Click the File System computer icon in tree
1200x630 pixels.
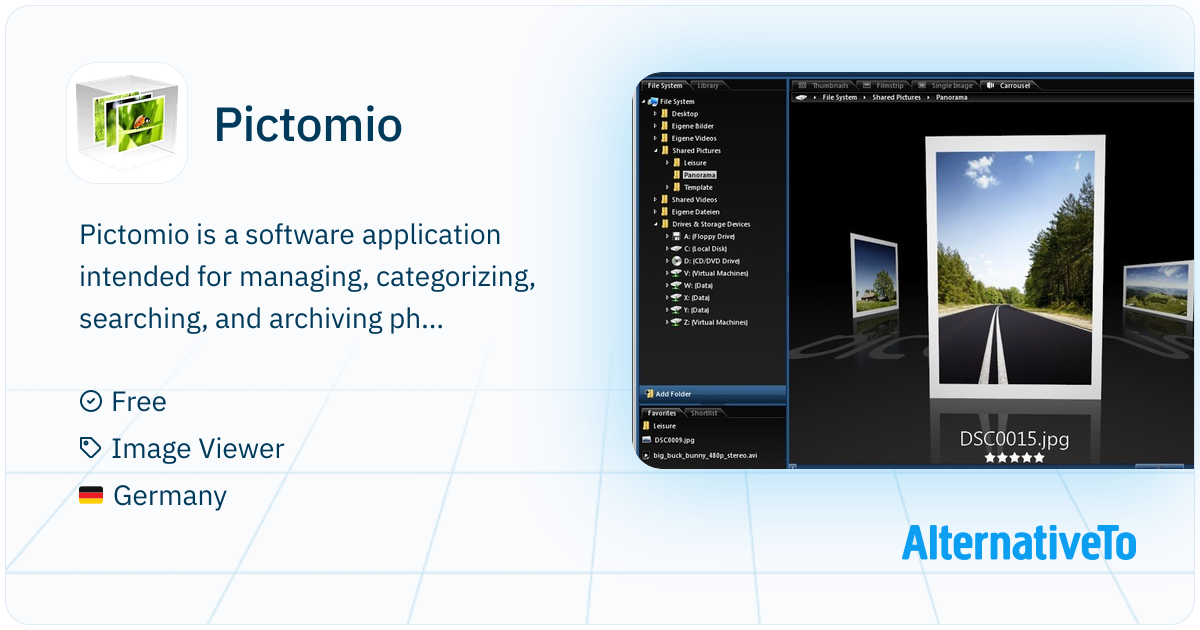click(x=653, y=102)
